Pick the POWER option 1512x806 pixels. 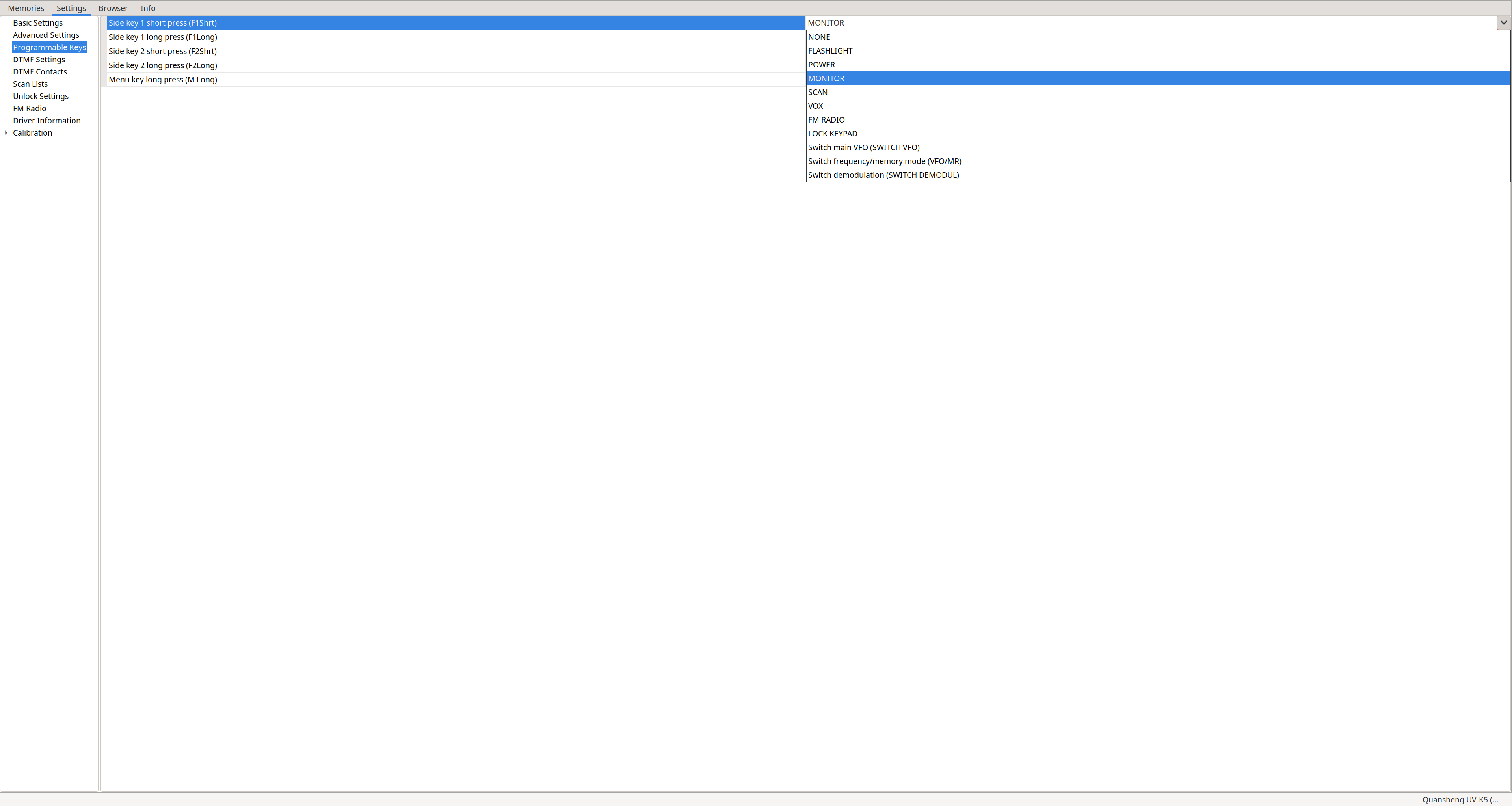click(821, 65)
